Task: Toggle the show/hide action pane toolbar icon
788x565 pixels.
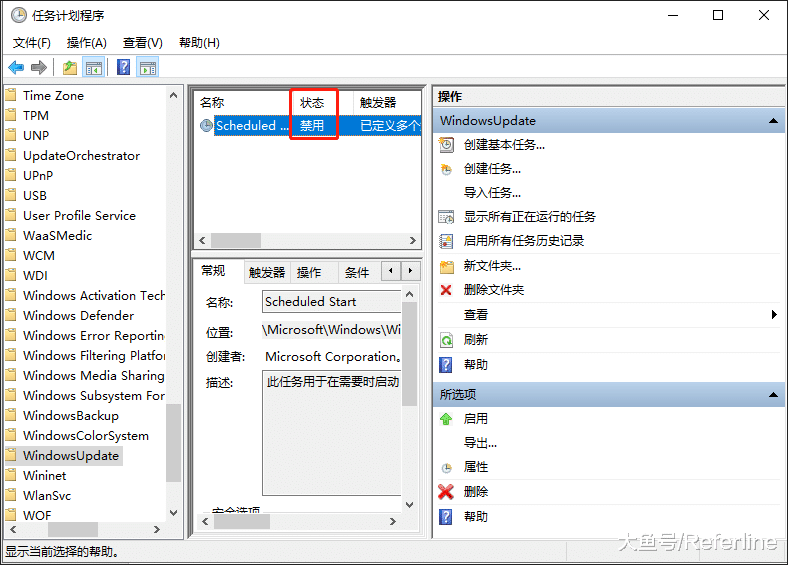Action: tap(147, 68)
